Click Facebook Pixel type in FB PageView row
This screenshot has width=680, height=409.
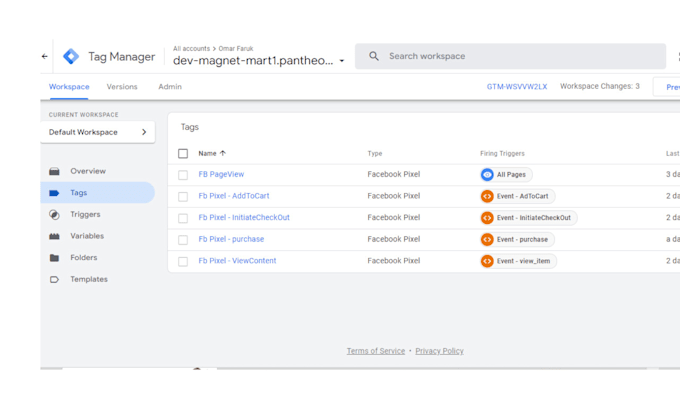pyautogui.click(x=394, y=174)
